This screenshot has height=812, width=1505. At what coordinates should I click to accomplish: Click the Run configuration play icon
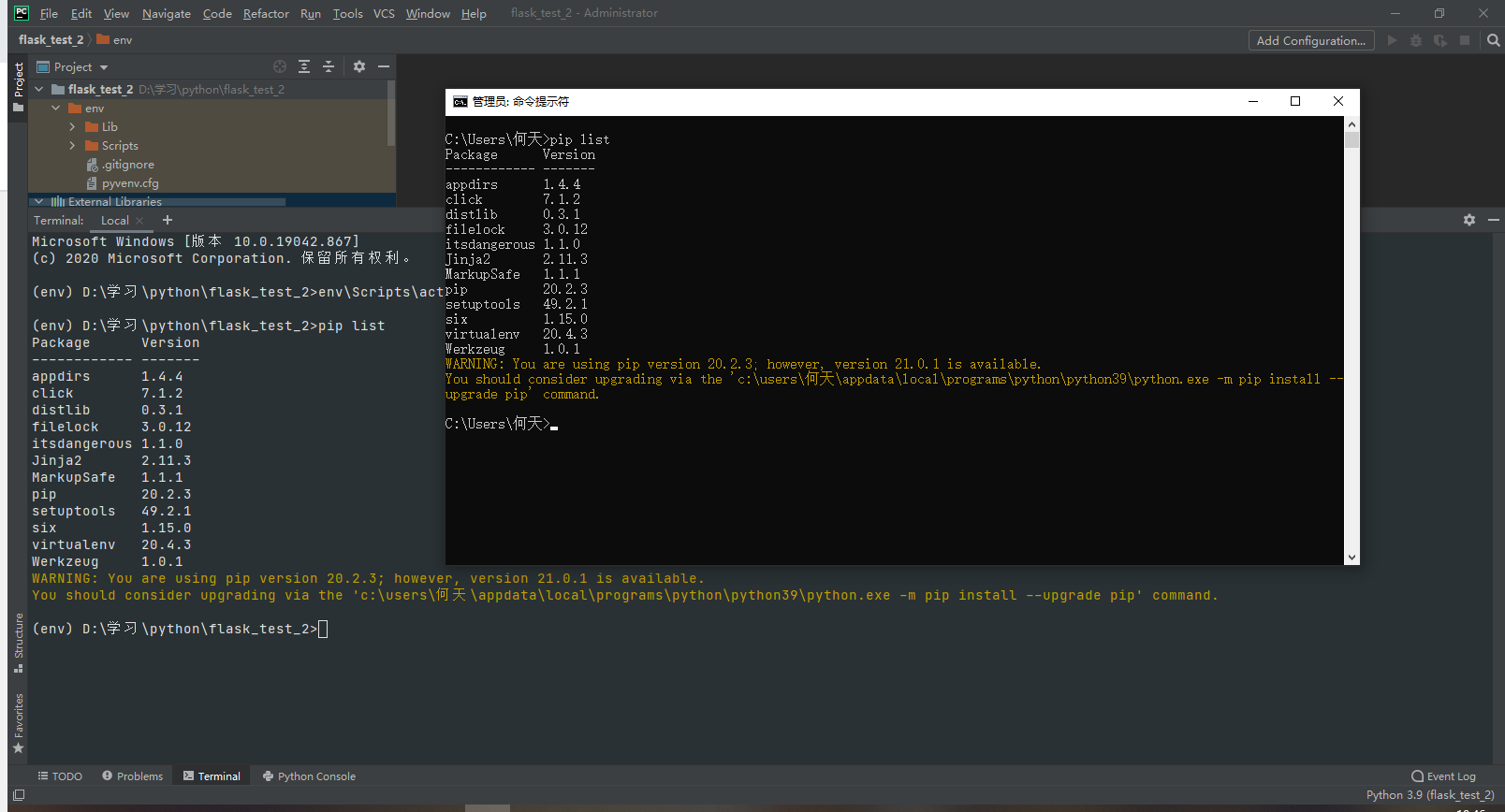(x=1392, y=40)
